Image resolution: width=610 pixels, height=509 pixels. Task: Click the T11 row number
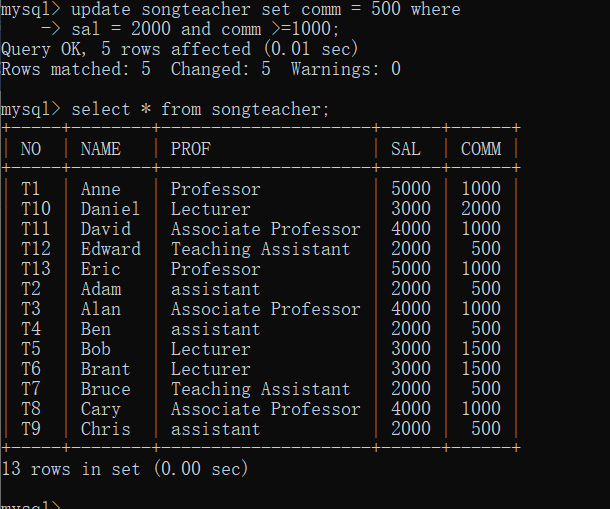click(x=35, y=229)
